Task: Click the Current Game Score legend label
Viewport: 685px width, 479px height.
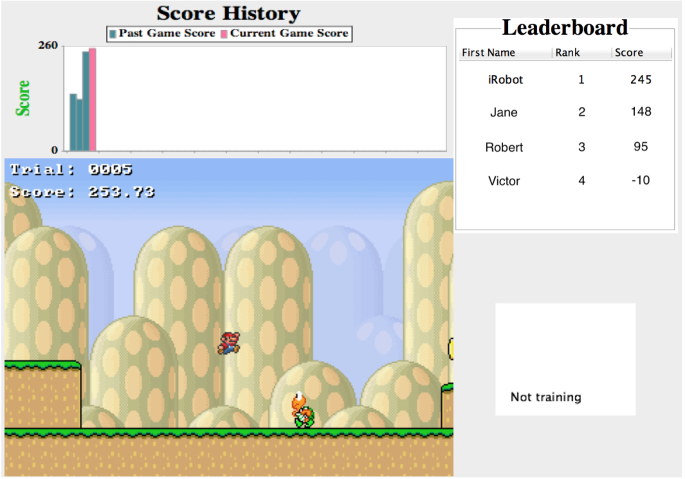Action: (x=289, y=33)
